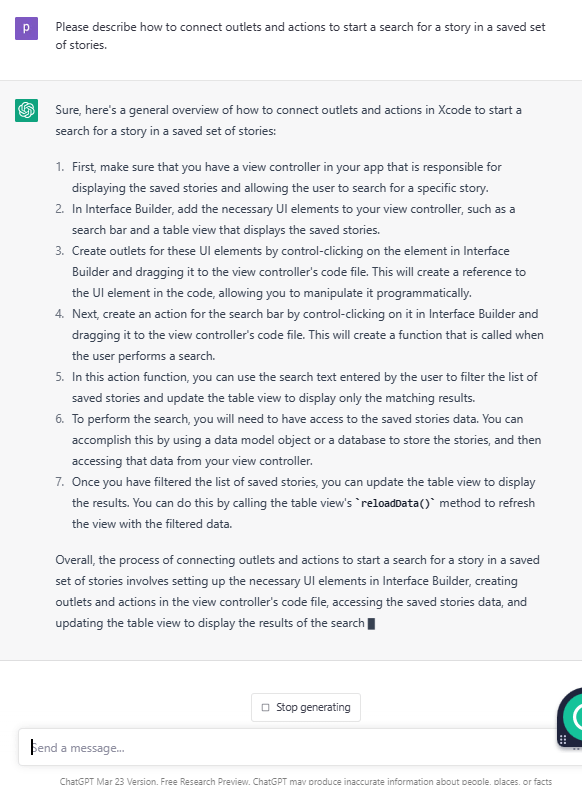Click list item 1 about view controller
This screenshot has height=785, width=582.
[287, 177]
